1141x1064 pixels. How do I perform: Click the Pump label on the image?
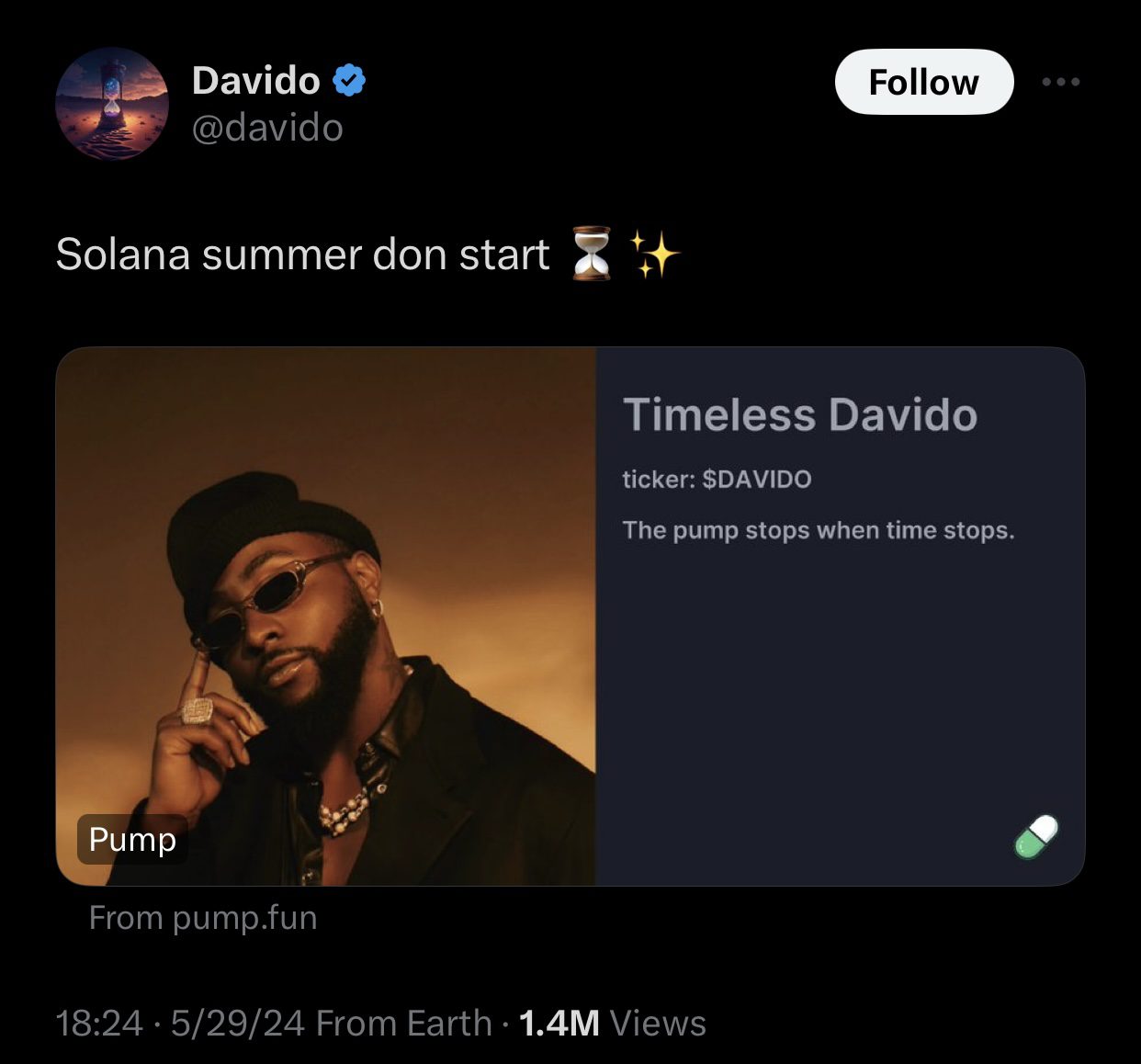132,839
